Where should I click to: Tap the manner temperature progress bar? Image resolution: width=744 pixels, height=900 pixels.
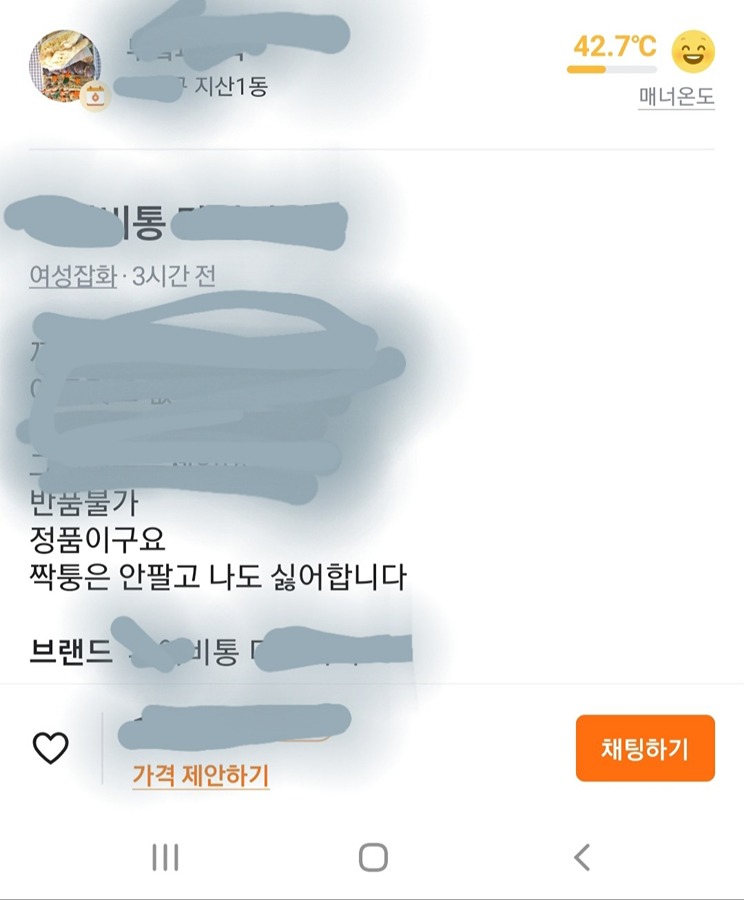[x=612, y=70]
